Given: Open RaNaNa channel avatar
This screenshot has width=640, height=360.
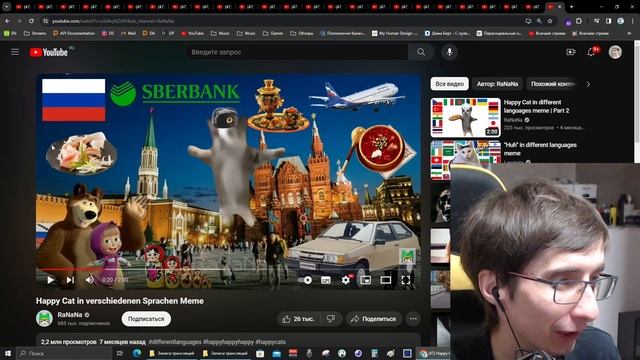Looking at the screenshot, I should pyautogui.click(x=44, y=318).
